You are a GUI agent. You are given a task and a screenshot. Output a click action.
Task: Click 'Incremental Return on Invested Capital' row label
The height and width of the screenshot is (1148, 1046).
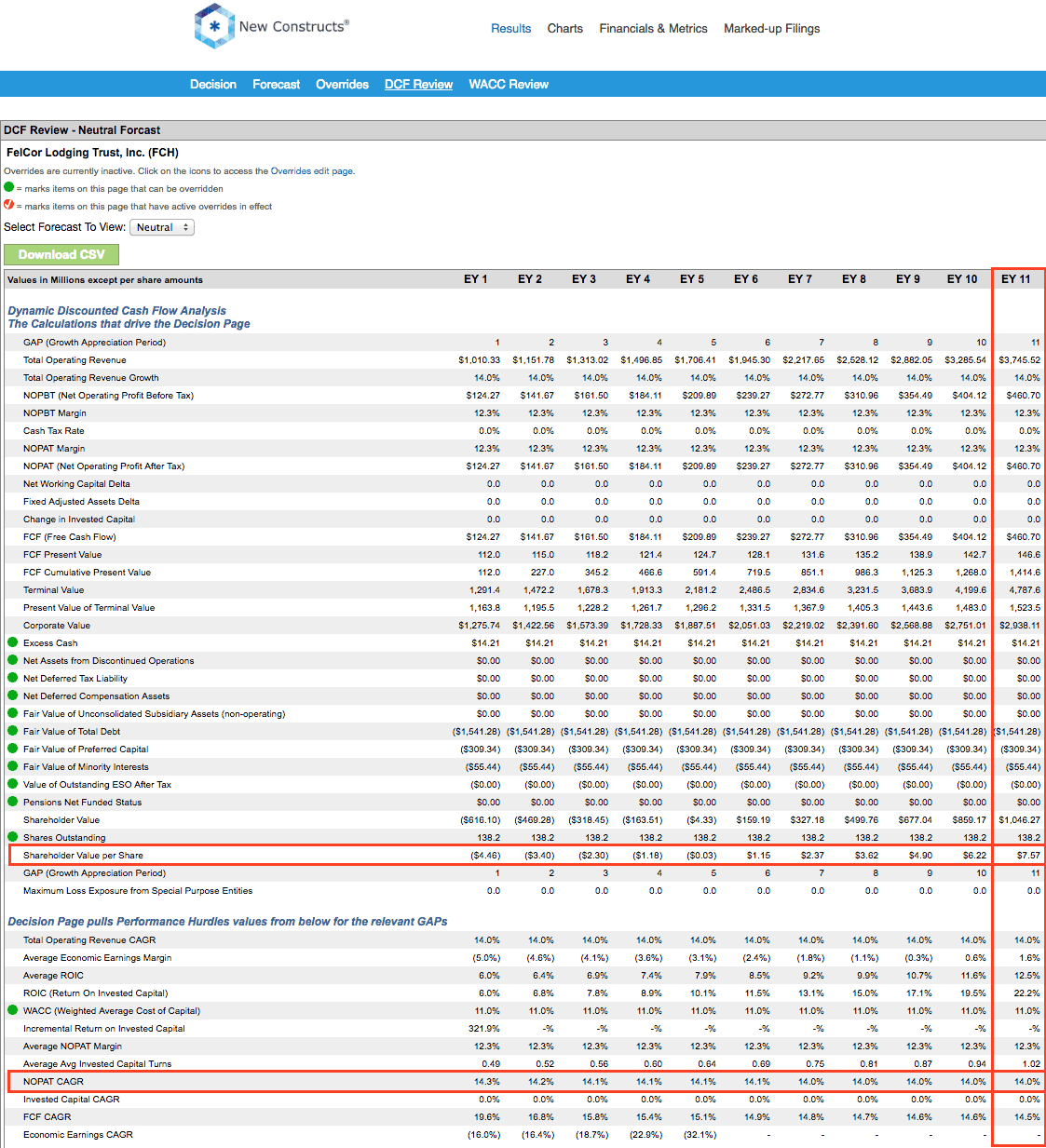point(104,1029)
